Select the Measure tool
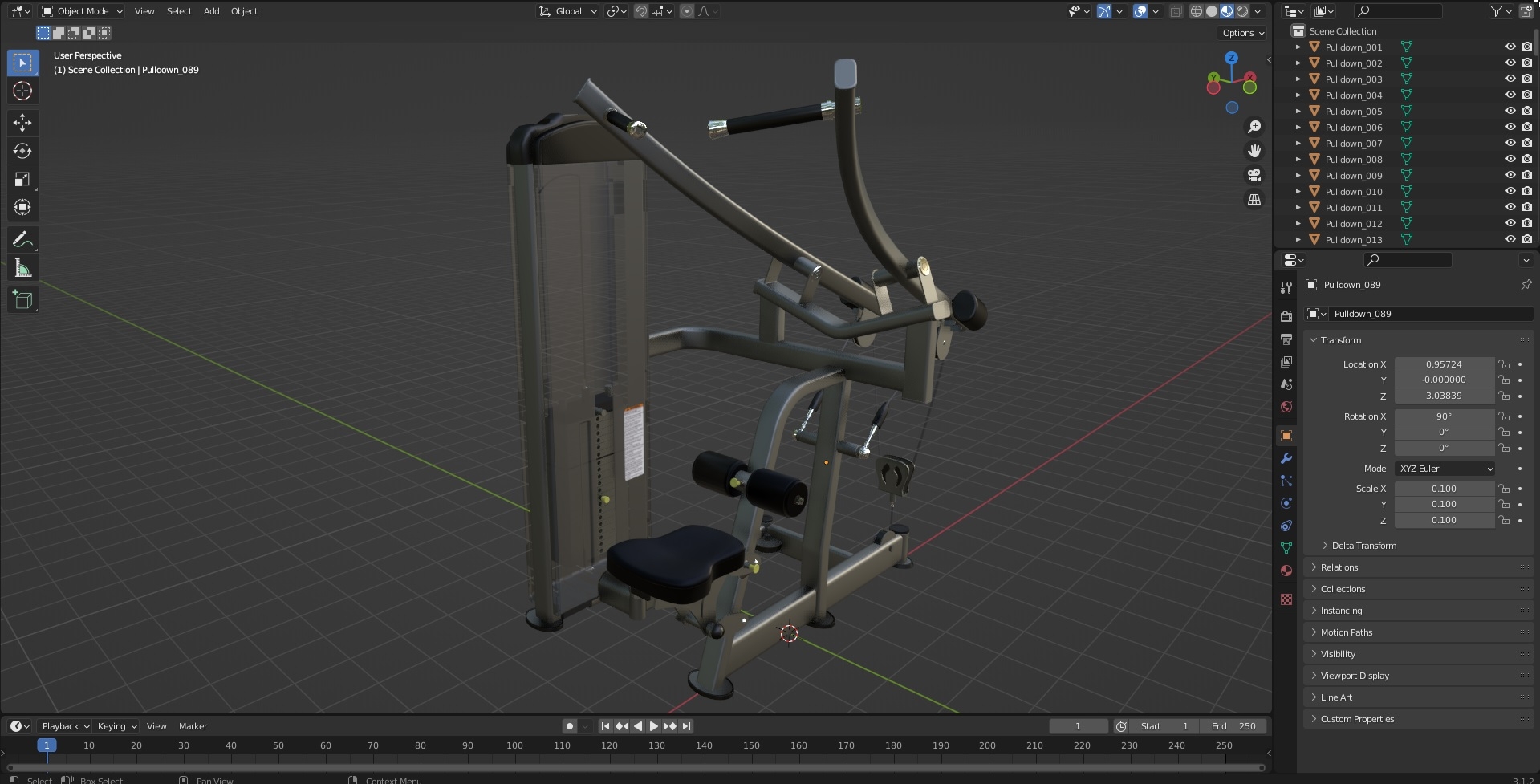 (x=22, y=269)
